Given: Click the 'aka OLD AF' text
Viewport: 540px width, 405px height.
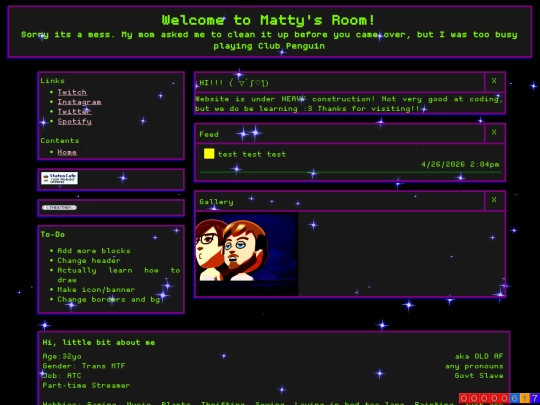Looking at the screenshot, I should (479, 356).
